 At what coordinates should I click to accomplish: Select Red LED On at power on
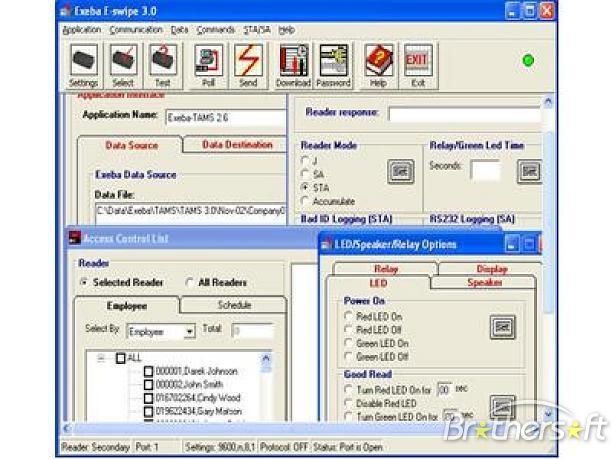click(x=348, y=316)
